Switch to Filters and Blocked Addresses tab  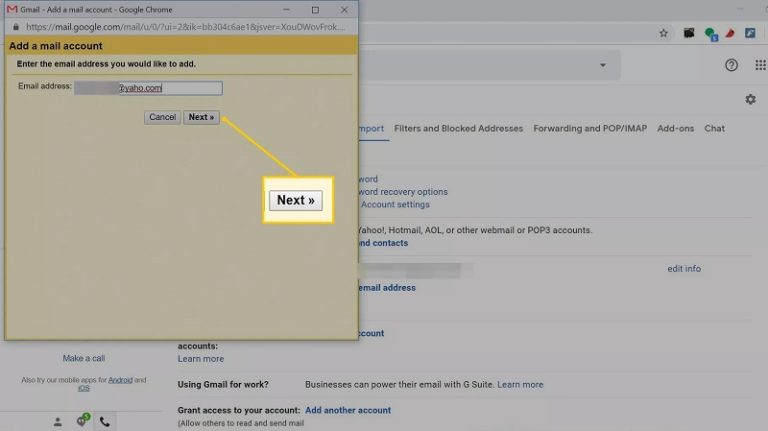click(x=458, y=128)
